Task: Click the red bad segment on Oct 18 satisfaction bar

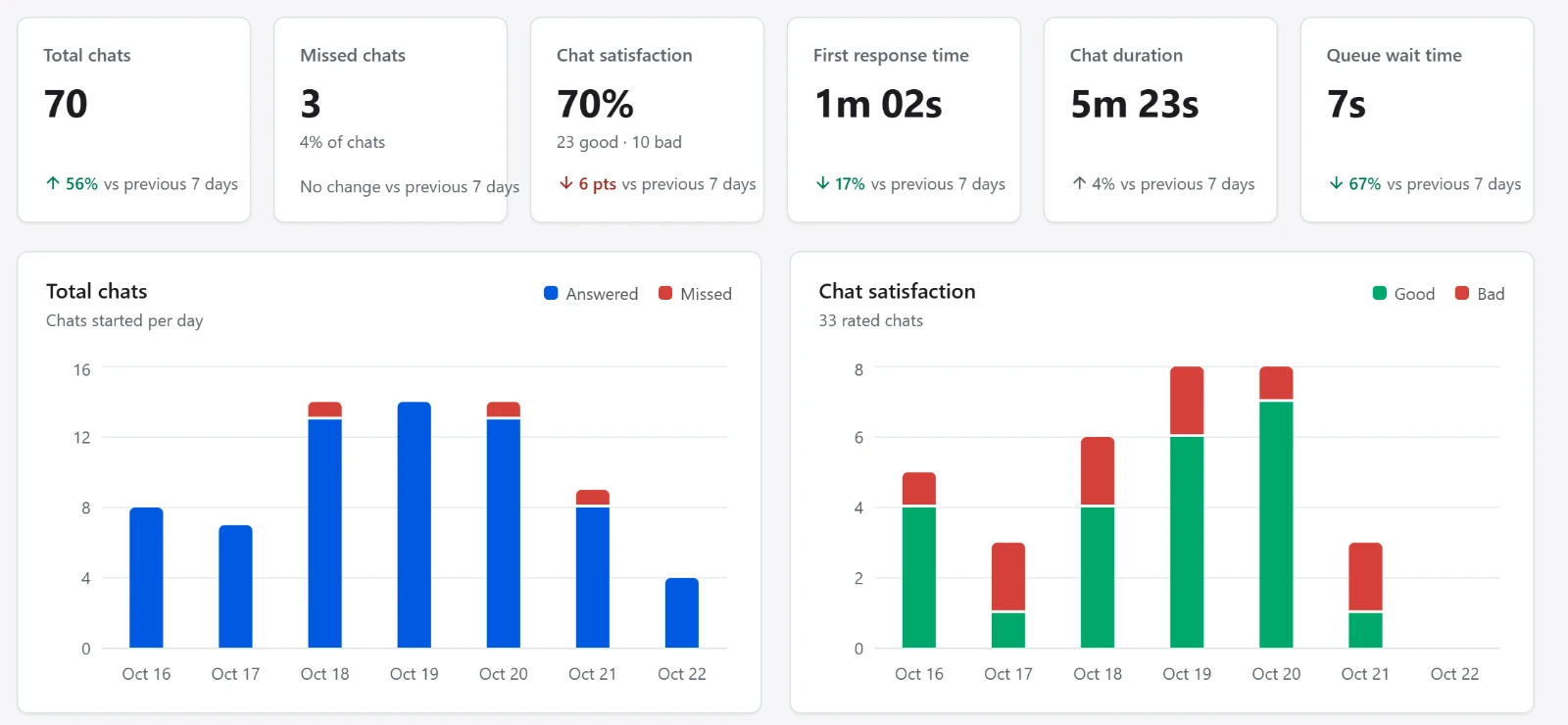Action: 1098,470
